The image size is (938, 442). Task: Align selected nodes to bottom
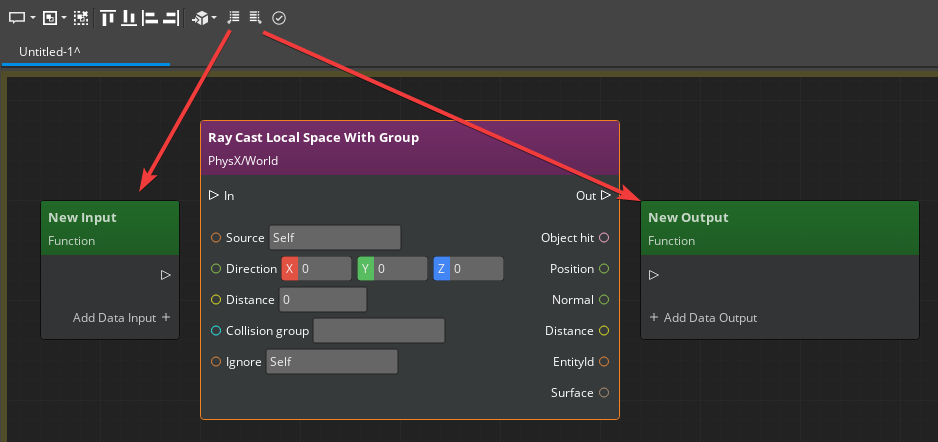(129, 18)
